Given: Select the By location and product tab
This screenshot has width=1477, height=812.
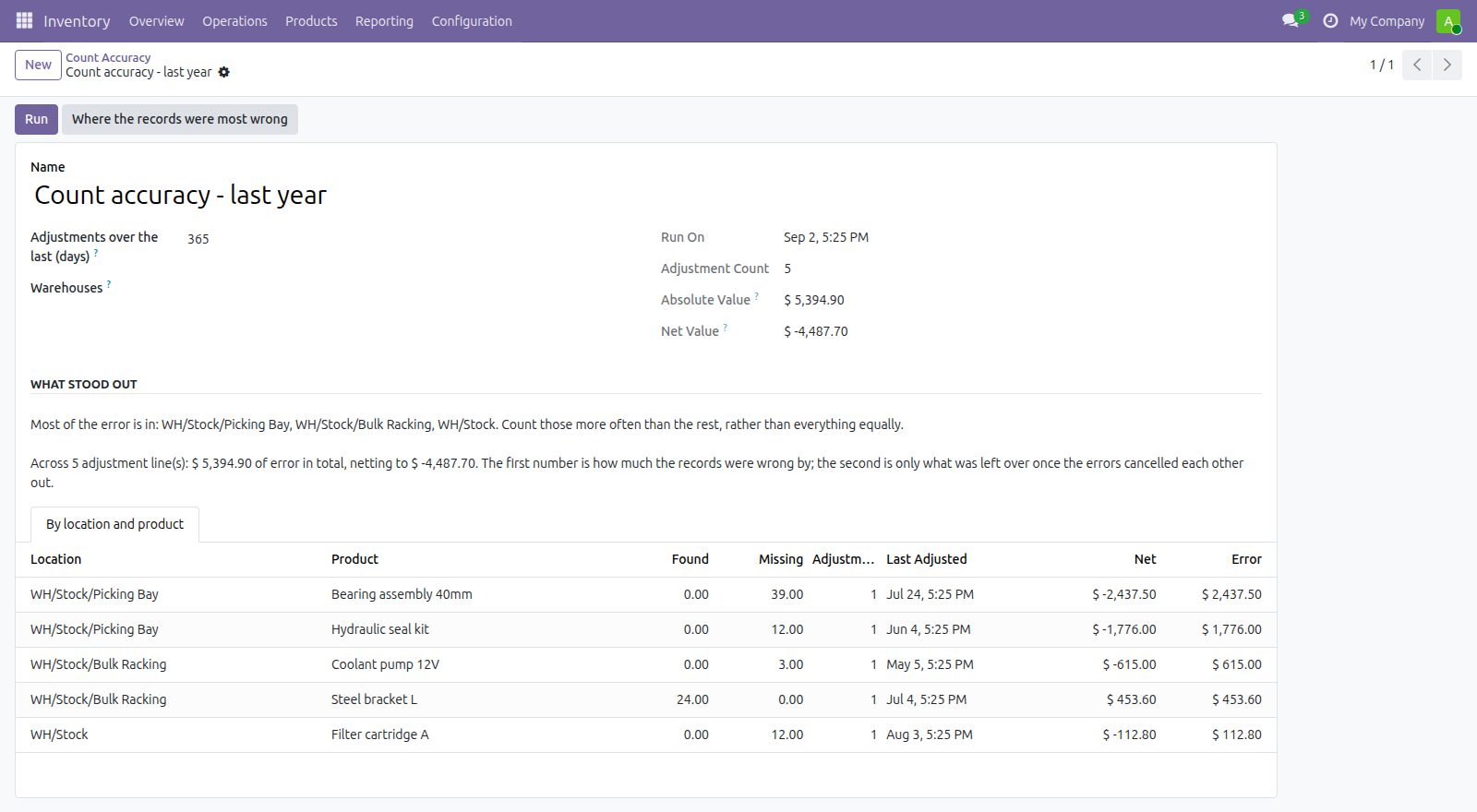Looking at the screenshot, I should pyautogui.click(x=114, y=524).
